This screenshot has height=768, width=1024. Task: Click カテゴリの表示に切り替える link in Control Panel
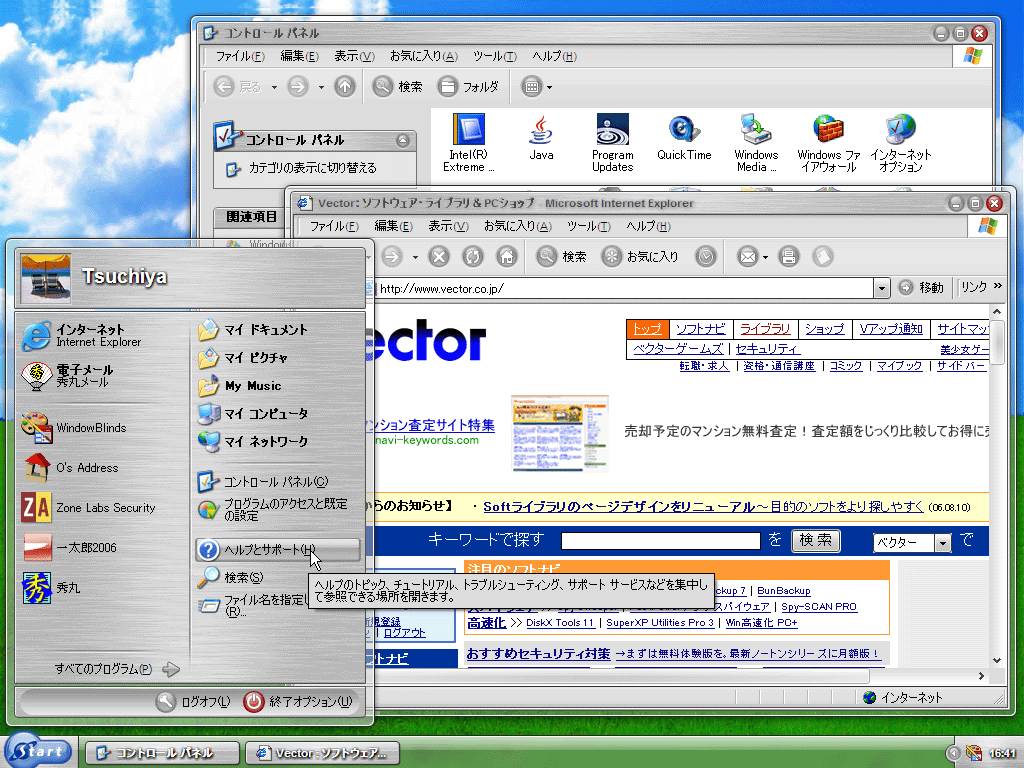click(x=302, y=168)
